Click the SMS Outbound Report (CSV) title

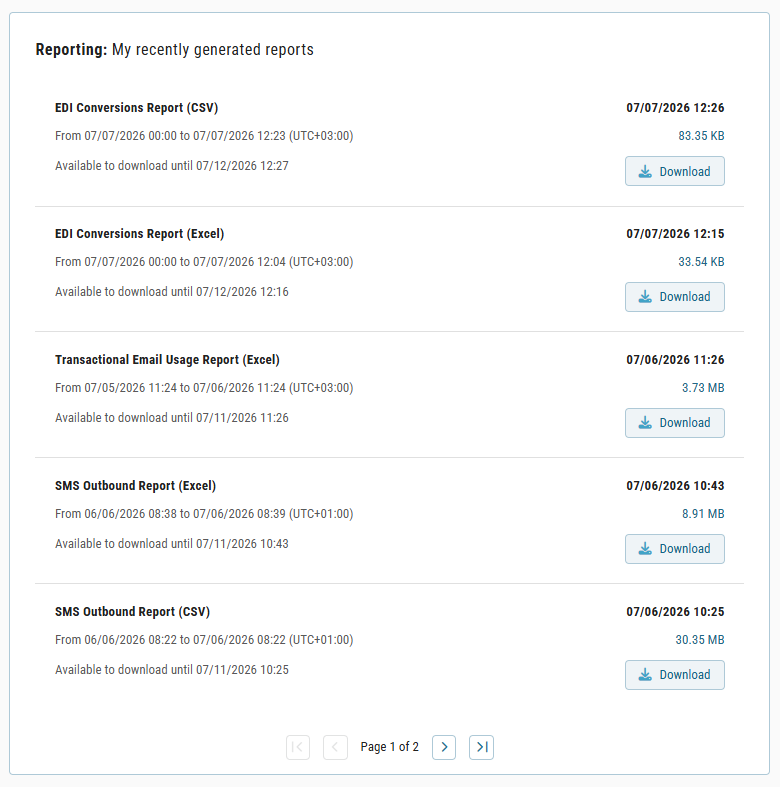click(133, 612)
